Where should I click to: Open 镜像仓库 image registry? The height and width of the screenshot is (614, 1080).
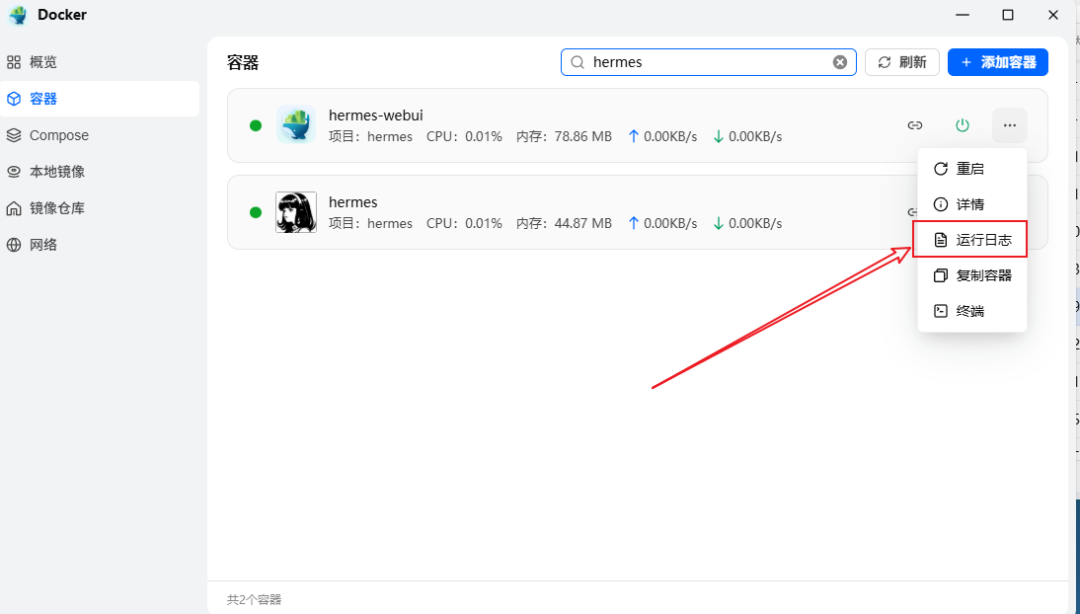tap(56, 208)
